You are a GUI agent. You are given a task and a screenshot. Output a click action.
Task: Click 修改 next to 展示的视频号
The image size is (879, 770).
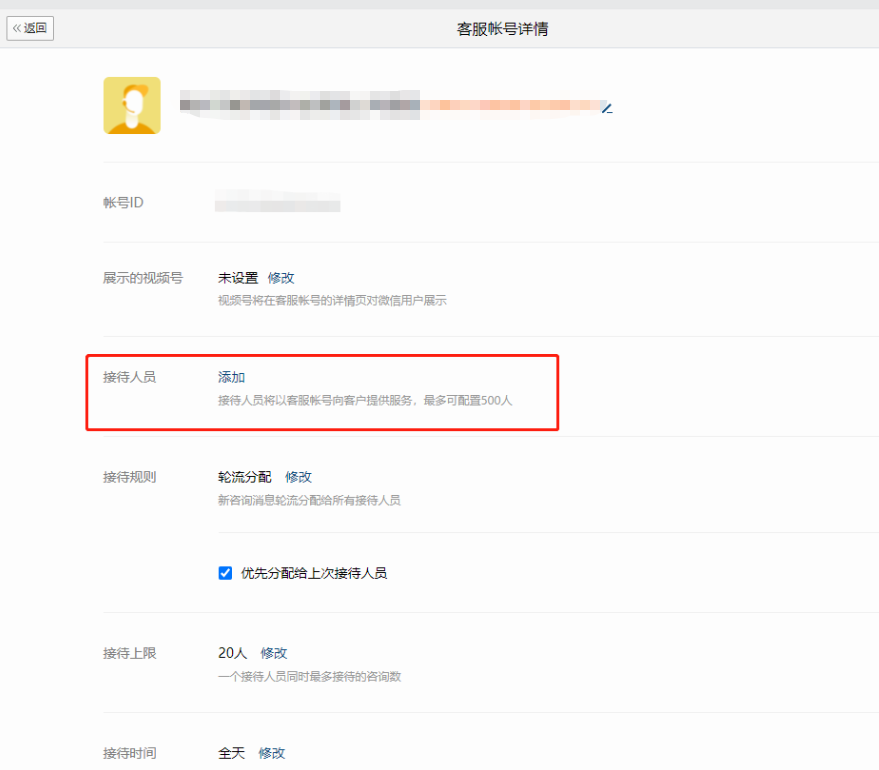pyautogui.click(x=281, y=278)
